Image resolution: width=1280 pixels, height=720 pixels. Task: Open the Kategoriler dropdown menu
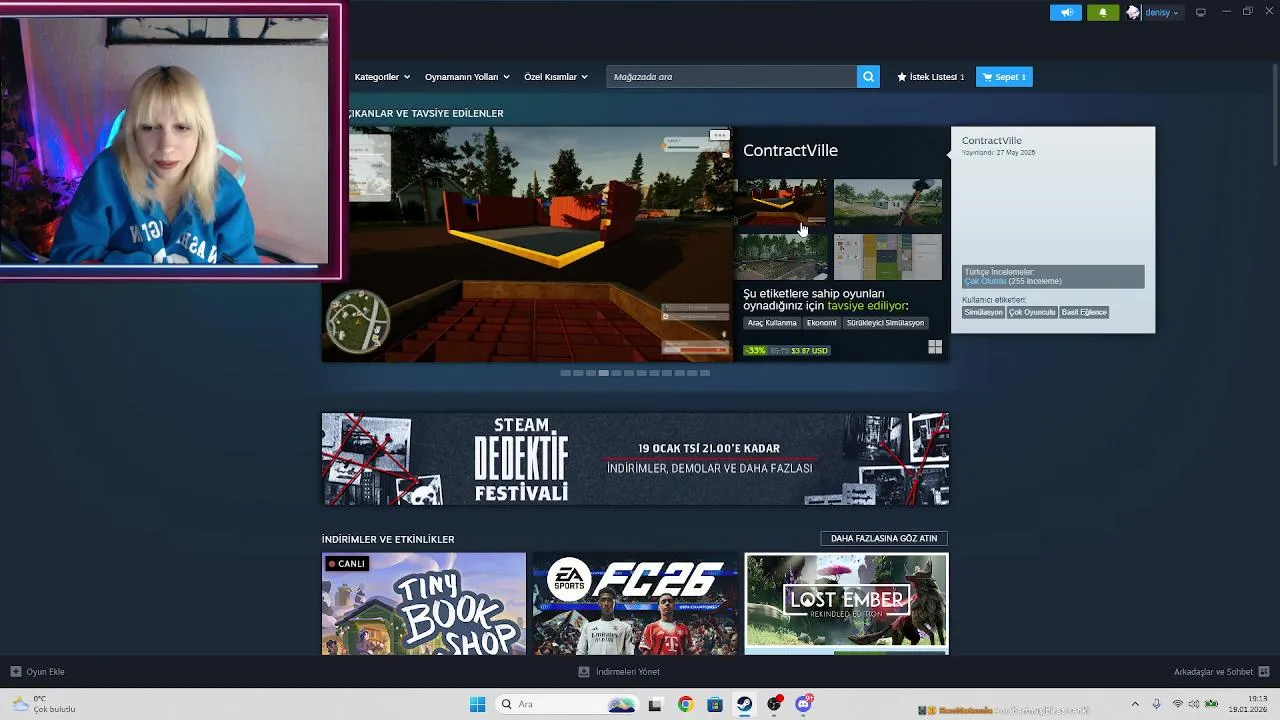coord(381,77)
